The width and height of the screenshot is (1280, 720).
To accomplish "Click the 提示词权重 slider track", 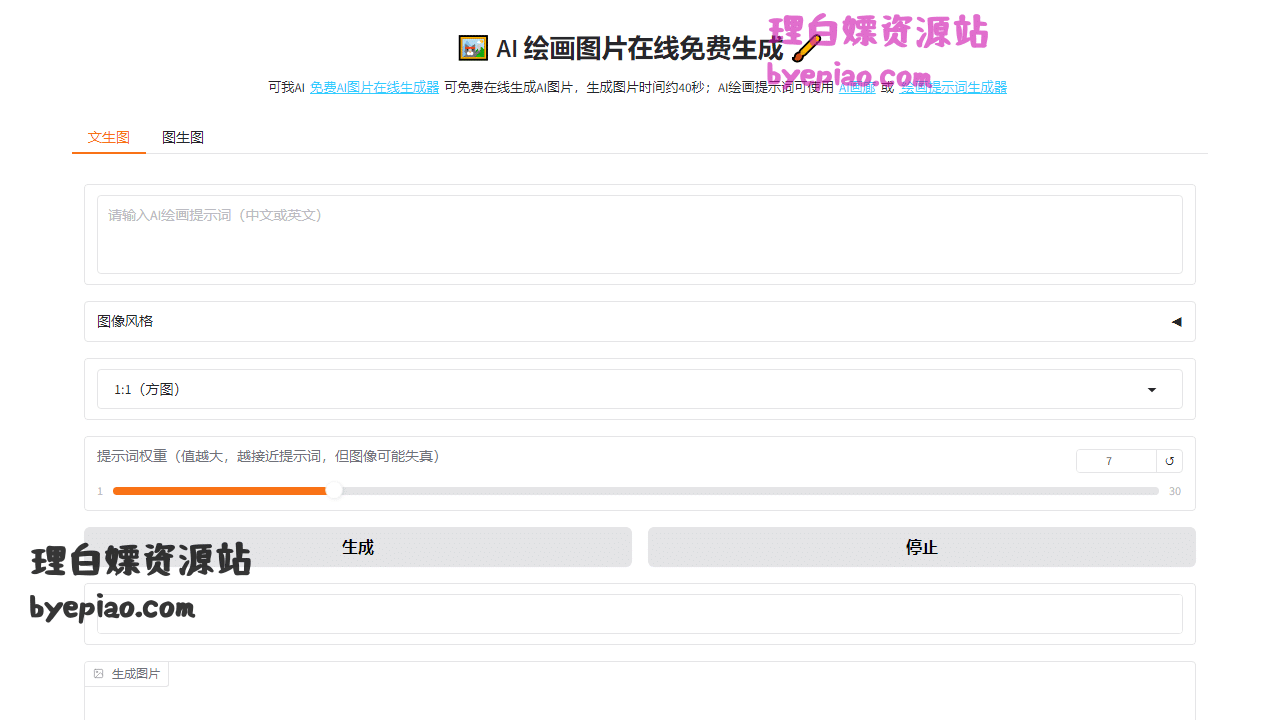I will coord(636,491).
